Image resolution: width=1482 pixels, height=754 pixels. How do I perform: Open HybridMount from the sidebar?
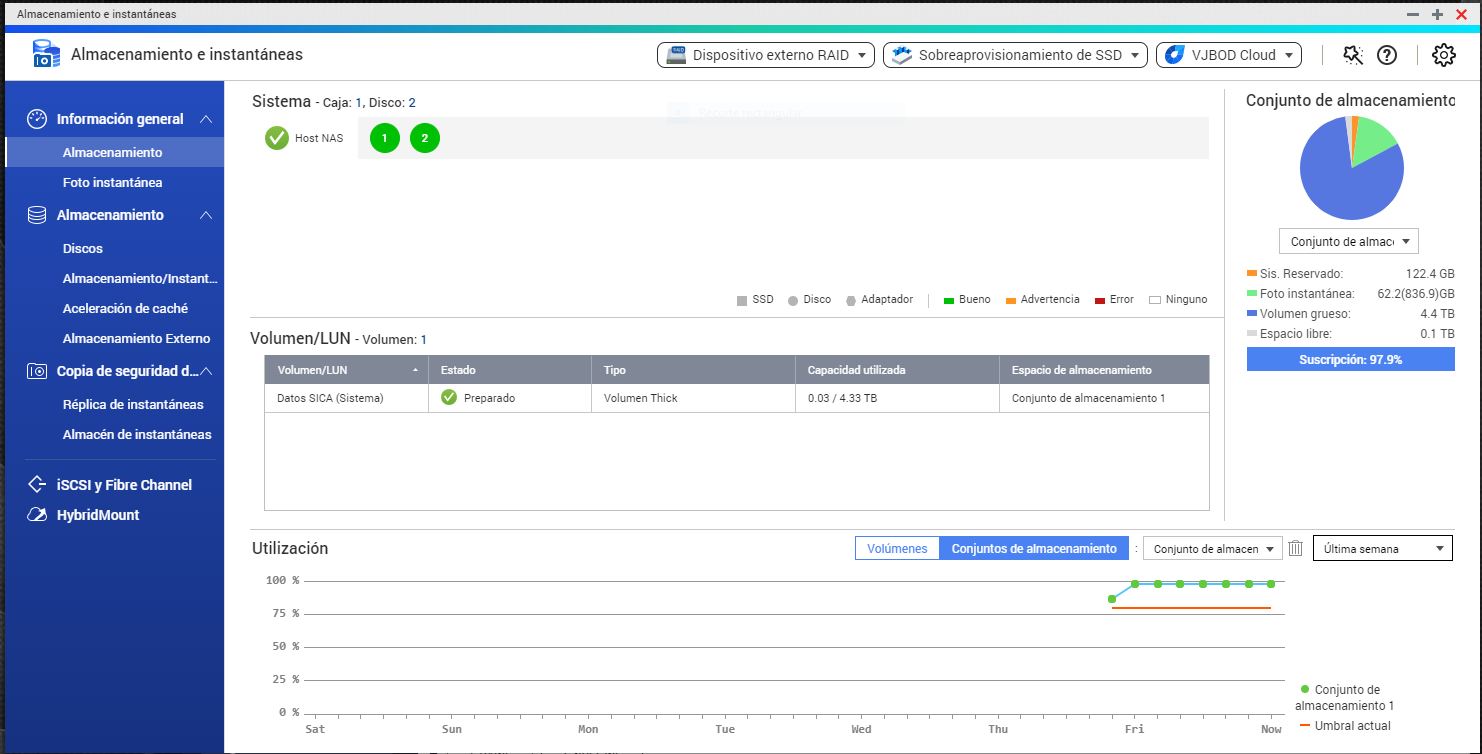pyautogui.click(x=98, y=515)
